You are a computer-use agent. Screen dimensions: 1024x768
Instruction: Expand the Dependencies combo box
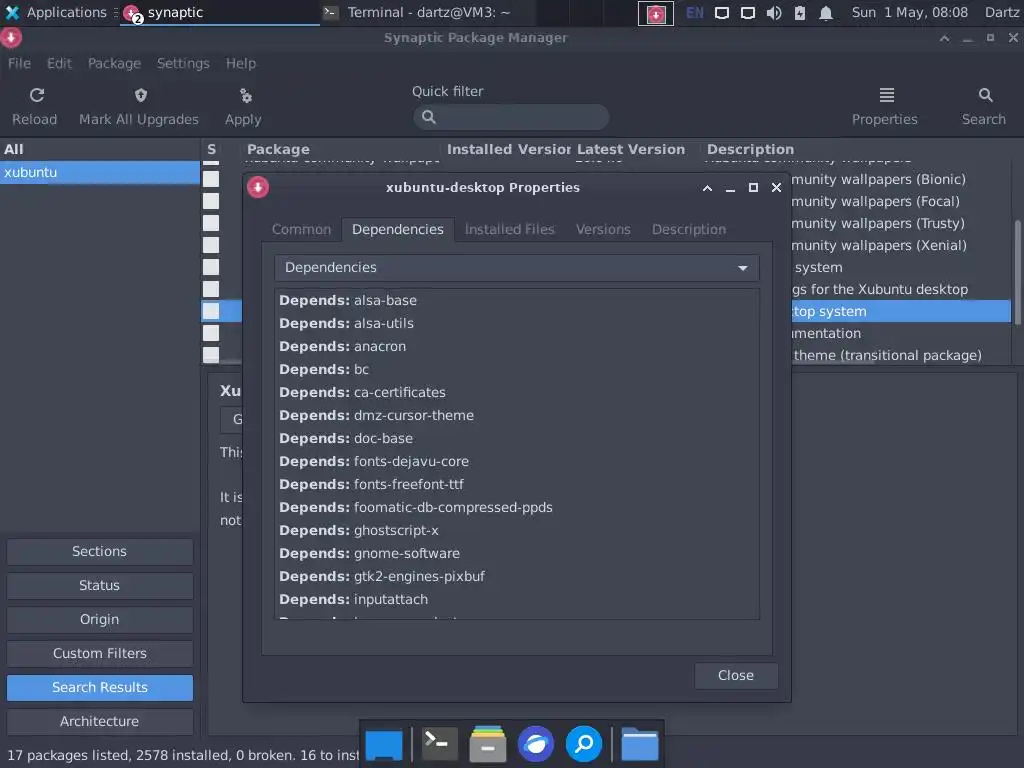point(517,268)
